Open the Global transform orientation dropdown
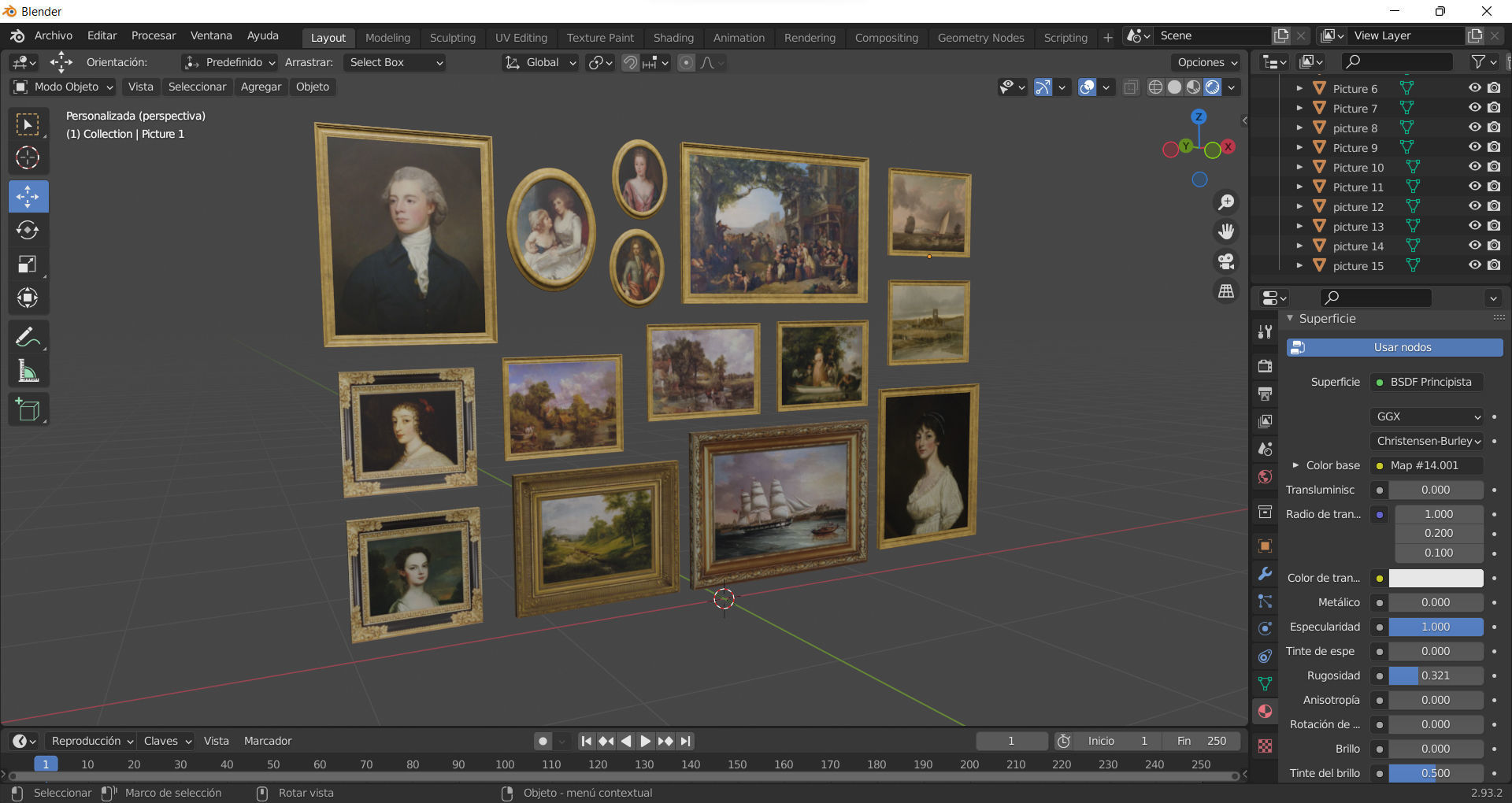 point(541,62)
